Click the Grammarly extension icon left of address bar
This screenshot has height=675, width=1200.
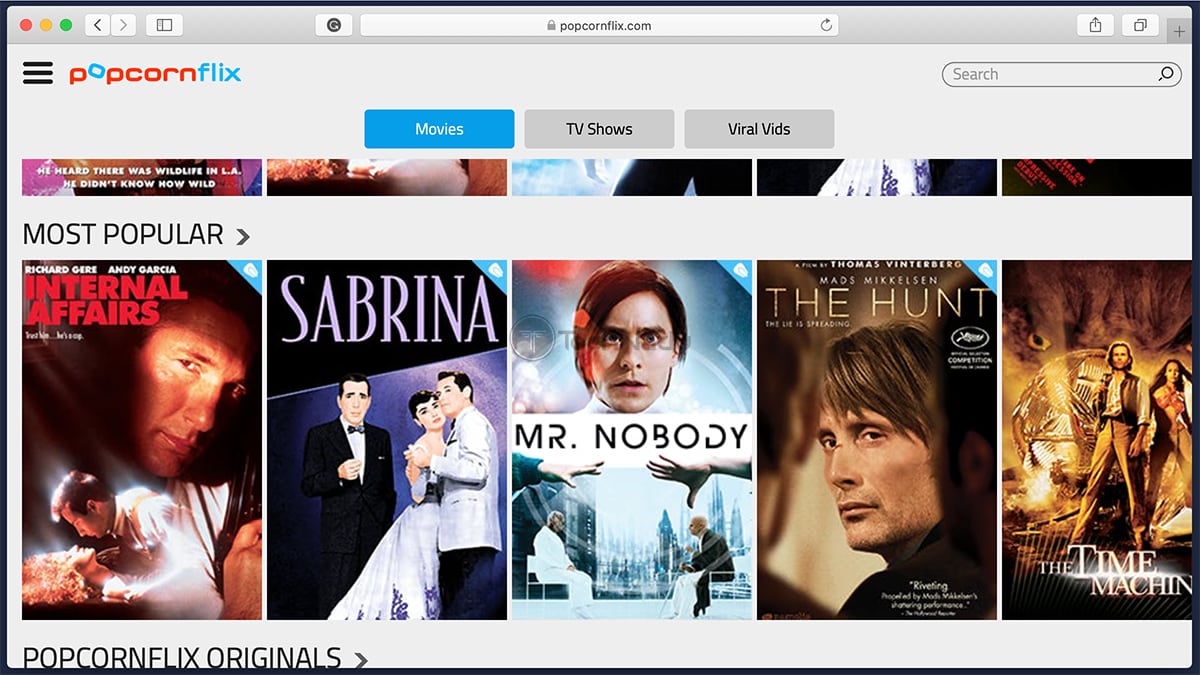coord(334,25)
